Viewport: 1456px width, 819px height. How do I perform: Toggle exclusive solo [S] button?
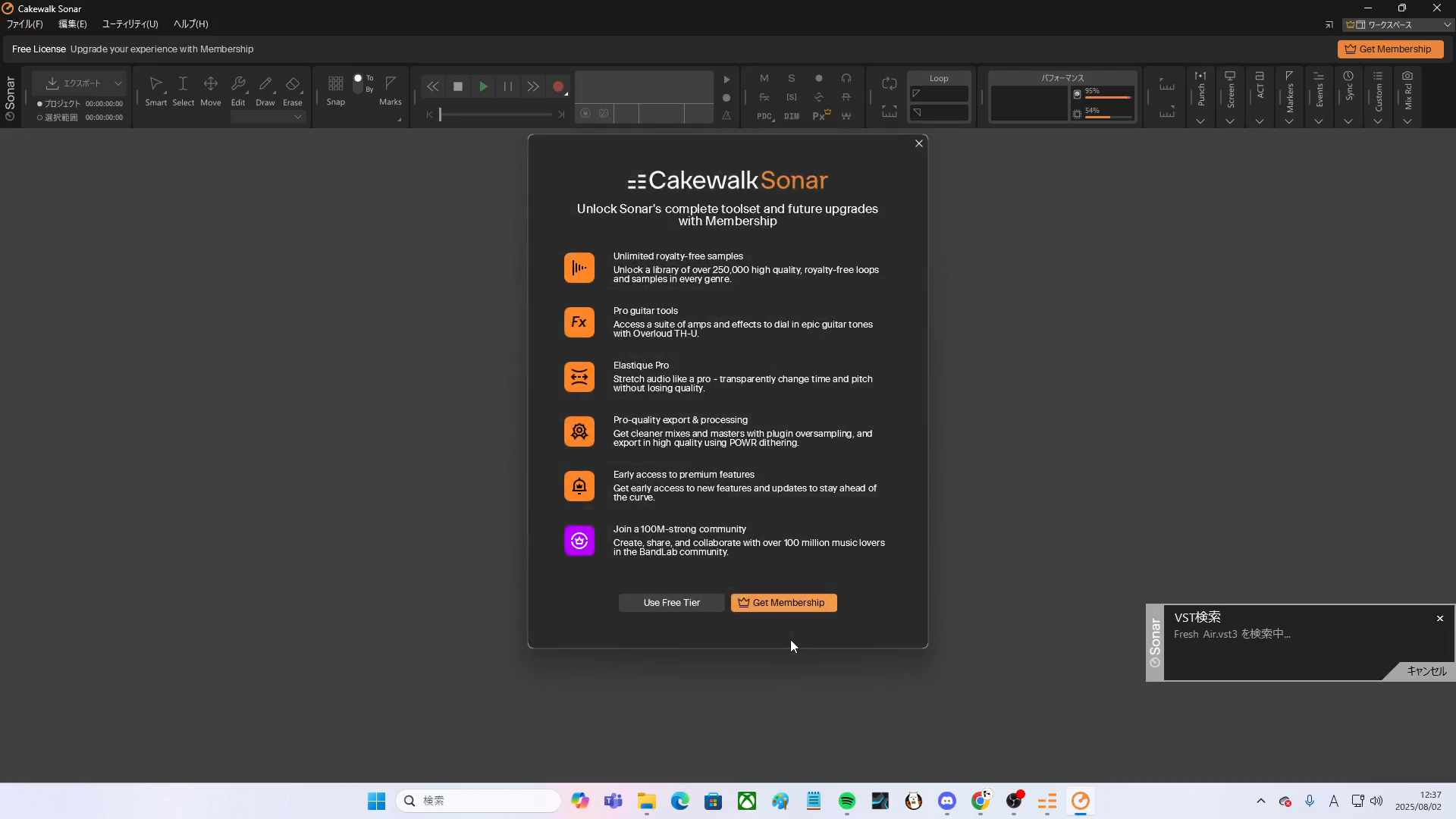(x=792, y=97)
